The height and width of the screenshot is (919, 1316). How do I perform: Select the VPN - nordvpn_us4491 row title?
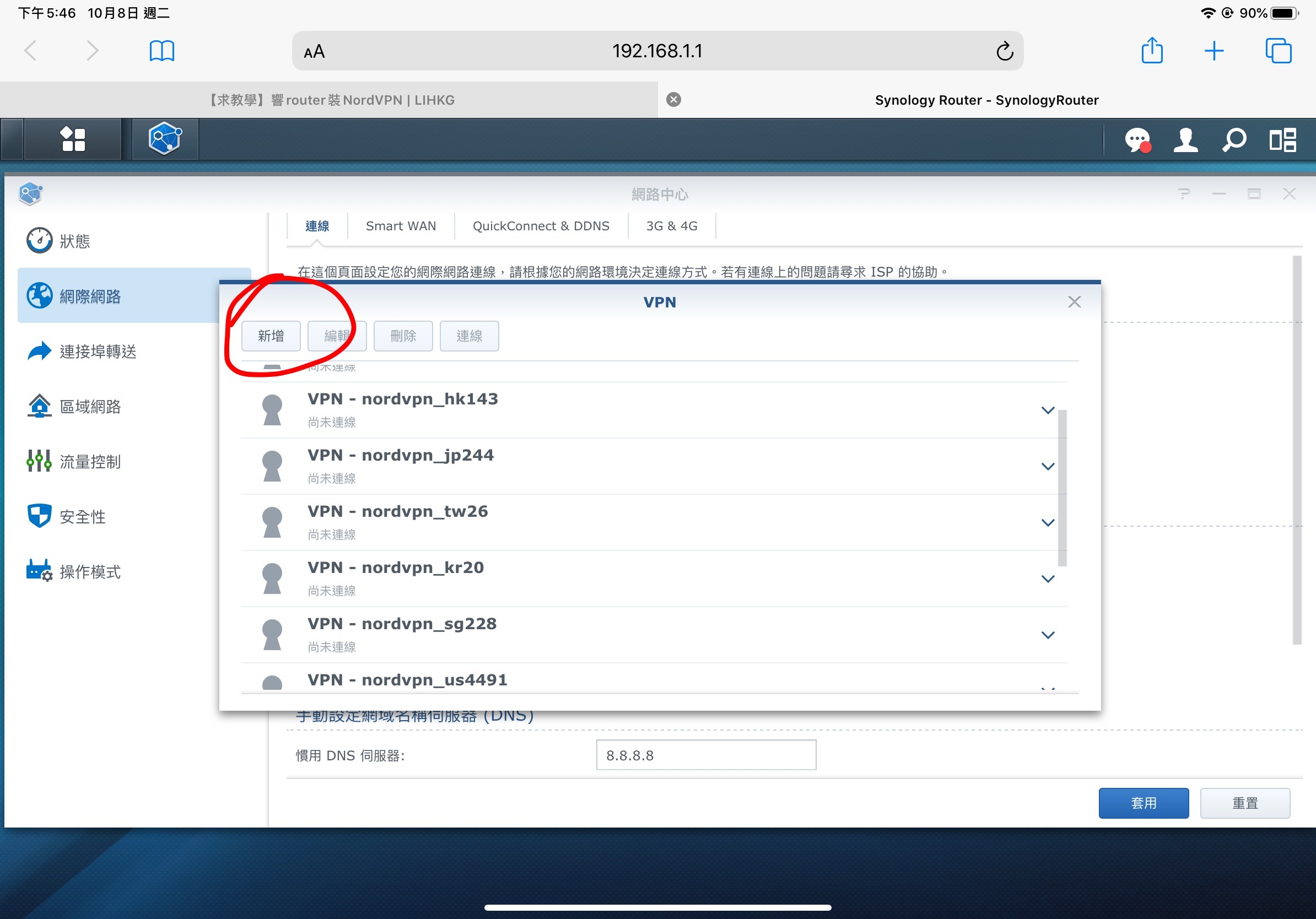(407, 679)
